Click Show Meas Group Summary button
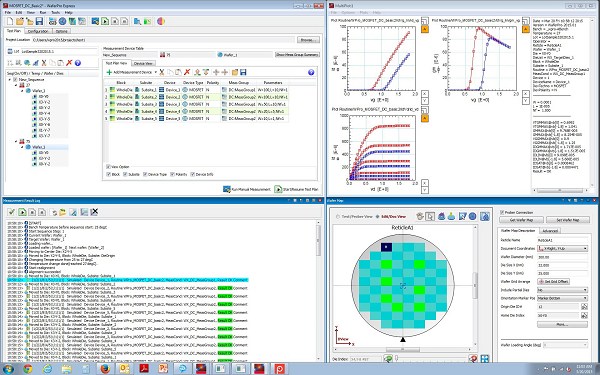This screenshot has width=600, height=375. pos(297,55)
